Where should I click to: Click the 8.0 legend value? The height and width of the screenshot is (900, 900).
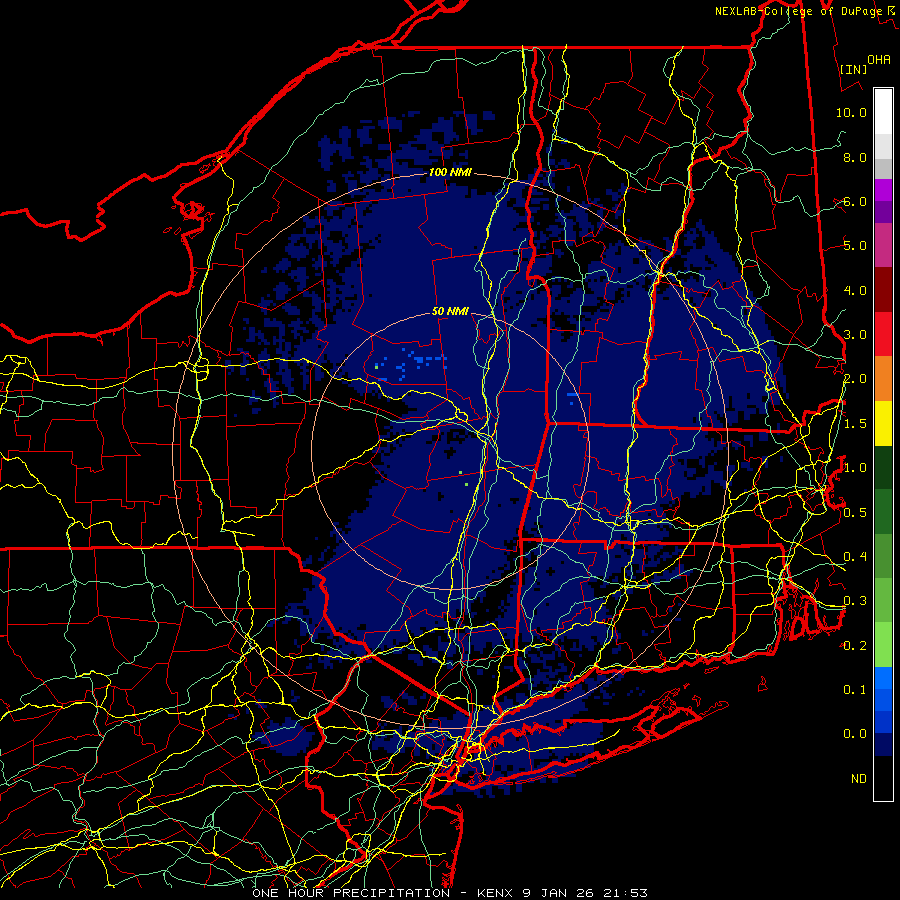[x=855, y=157]
